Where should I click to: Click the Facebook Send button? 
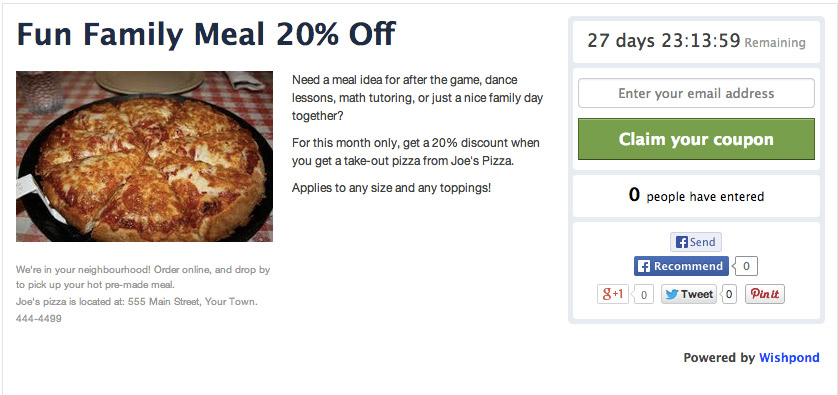coord(695,242)
